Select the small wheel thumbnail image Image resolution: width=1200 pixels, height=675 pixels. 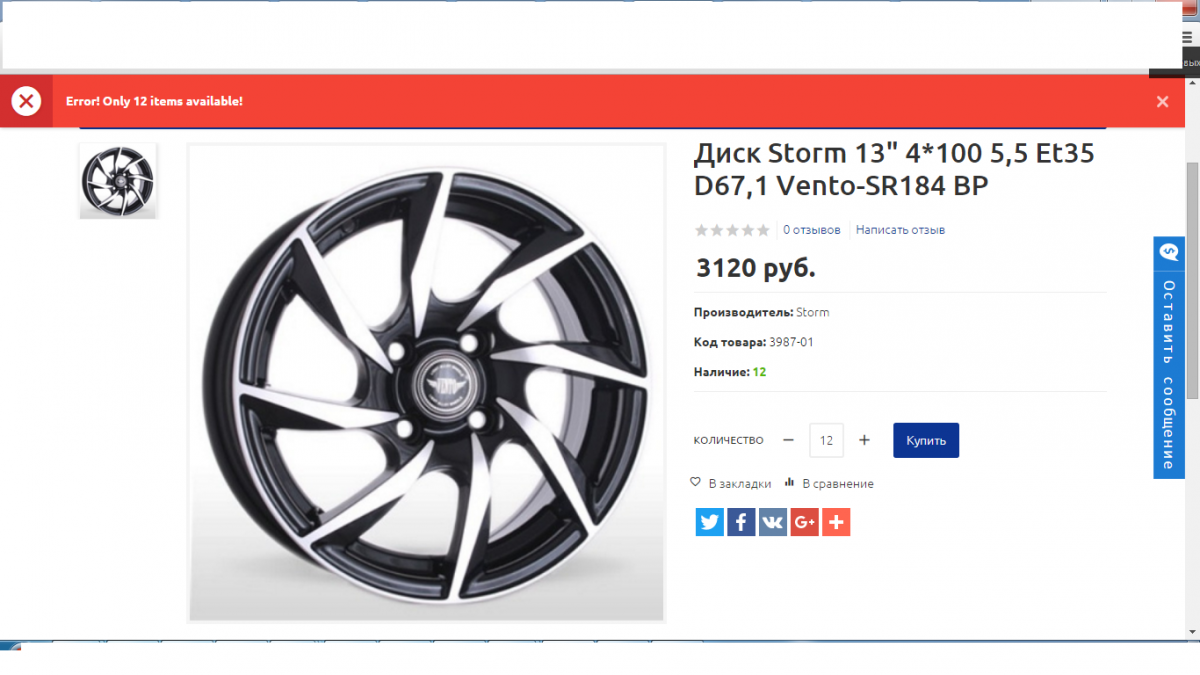[x=118, y=181]
